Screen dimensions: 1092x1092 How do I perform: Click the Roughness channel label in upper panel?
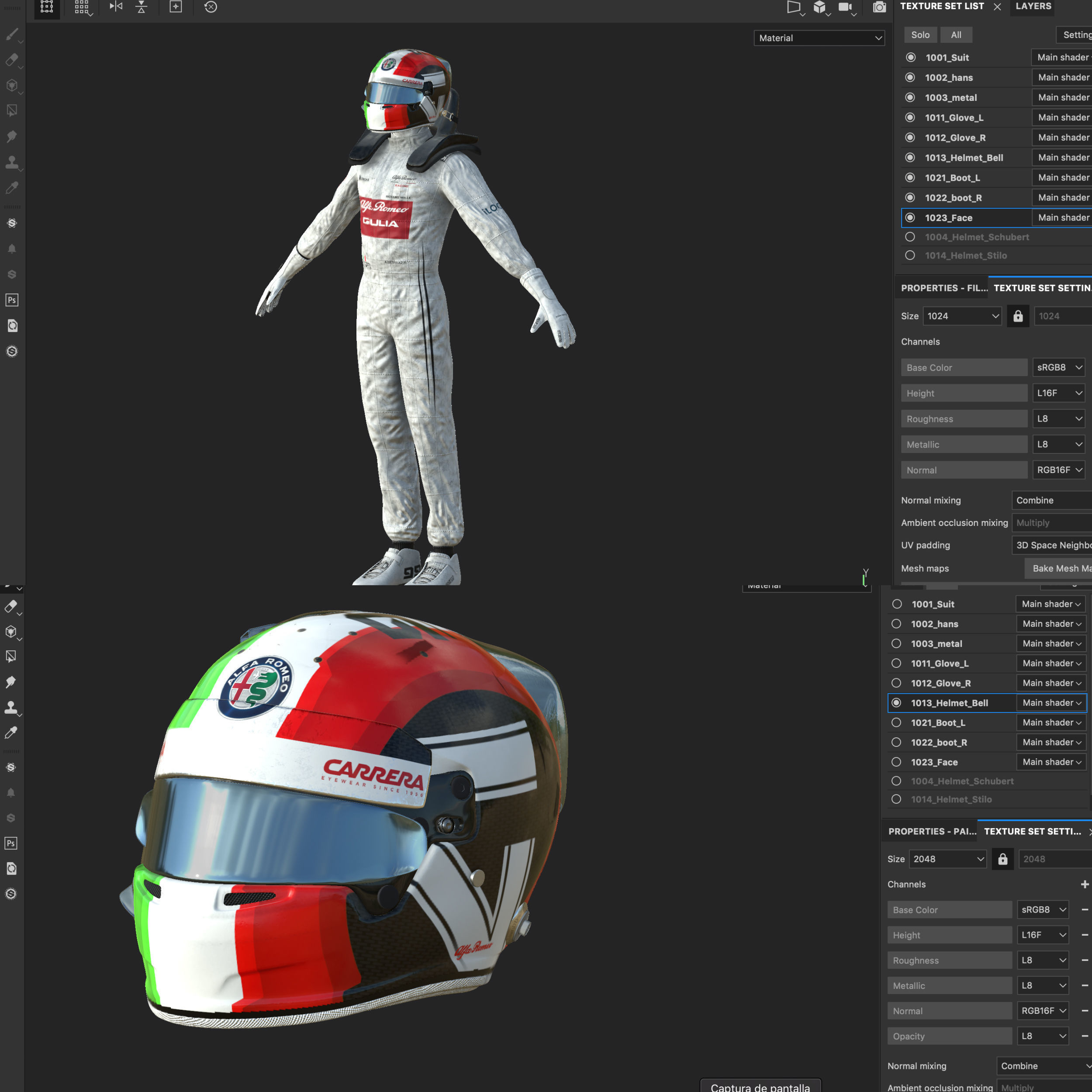coord(964,419)
